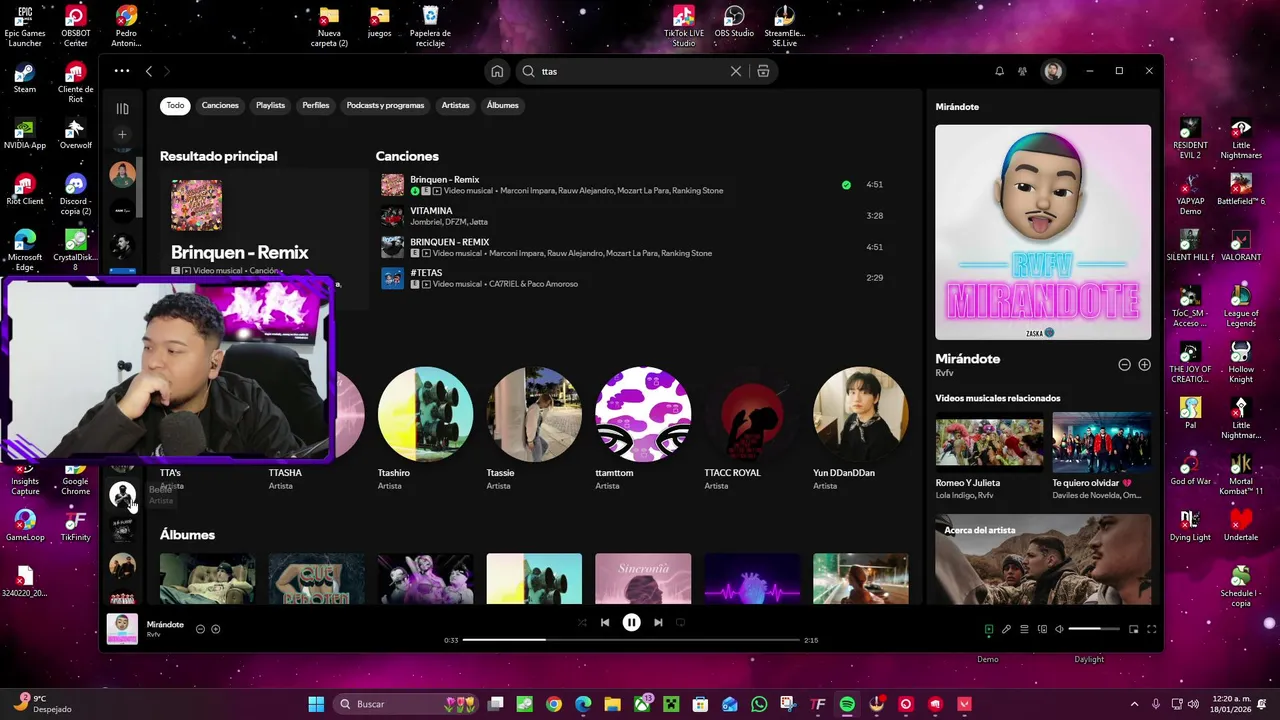Open the three-dot Spotify menu
The image size is (1280, 720).
[122, 71]
